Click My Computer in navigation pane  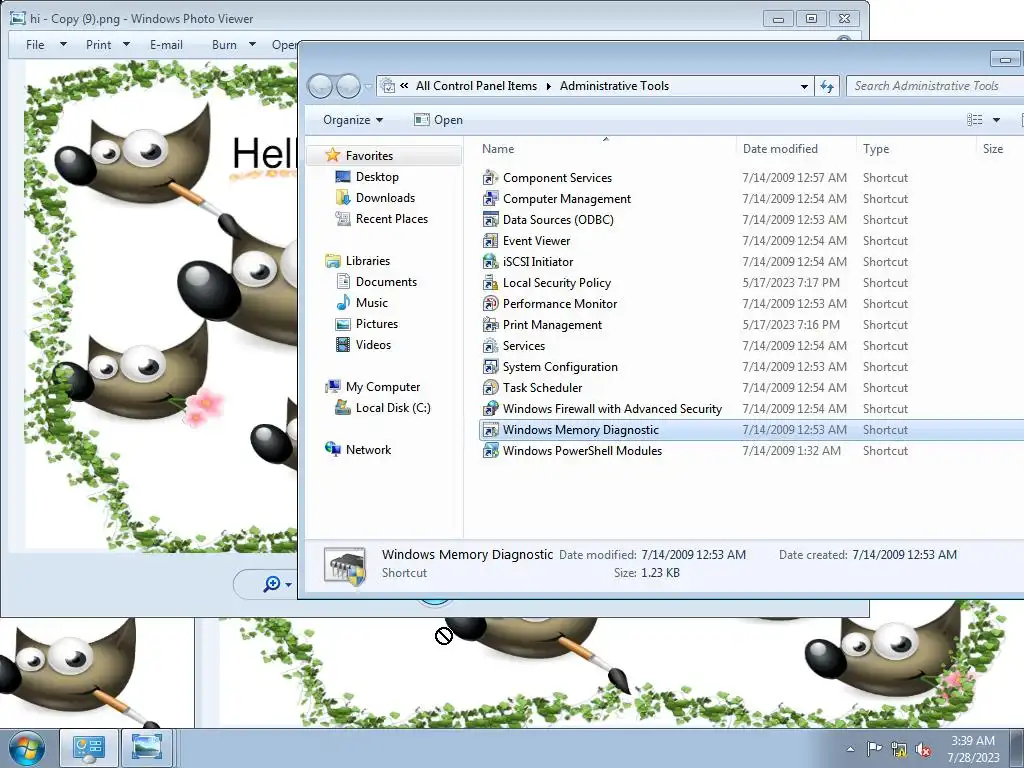pos(383,387)
